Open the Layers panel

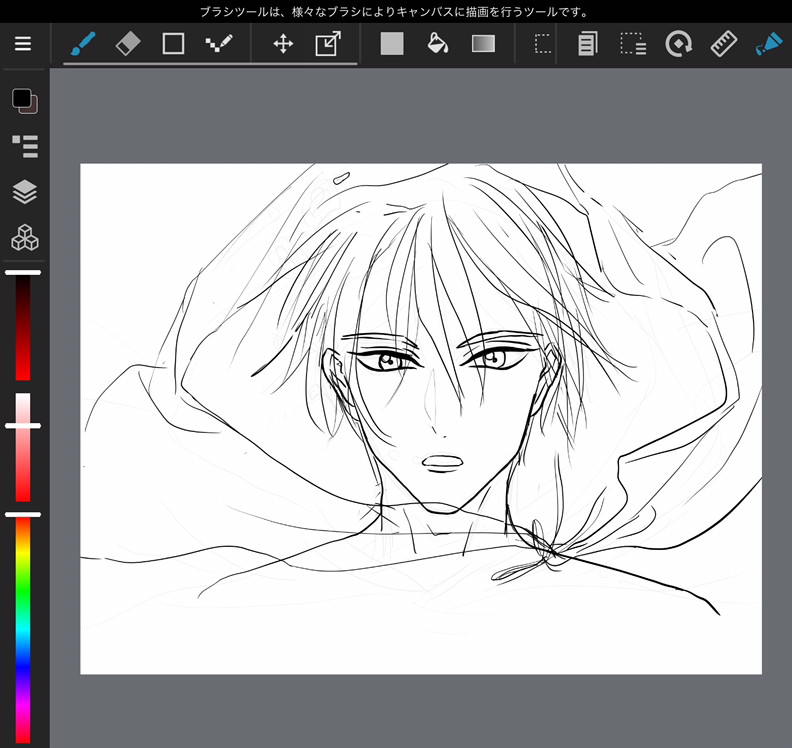(25, 192)
